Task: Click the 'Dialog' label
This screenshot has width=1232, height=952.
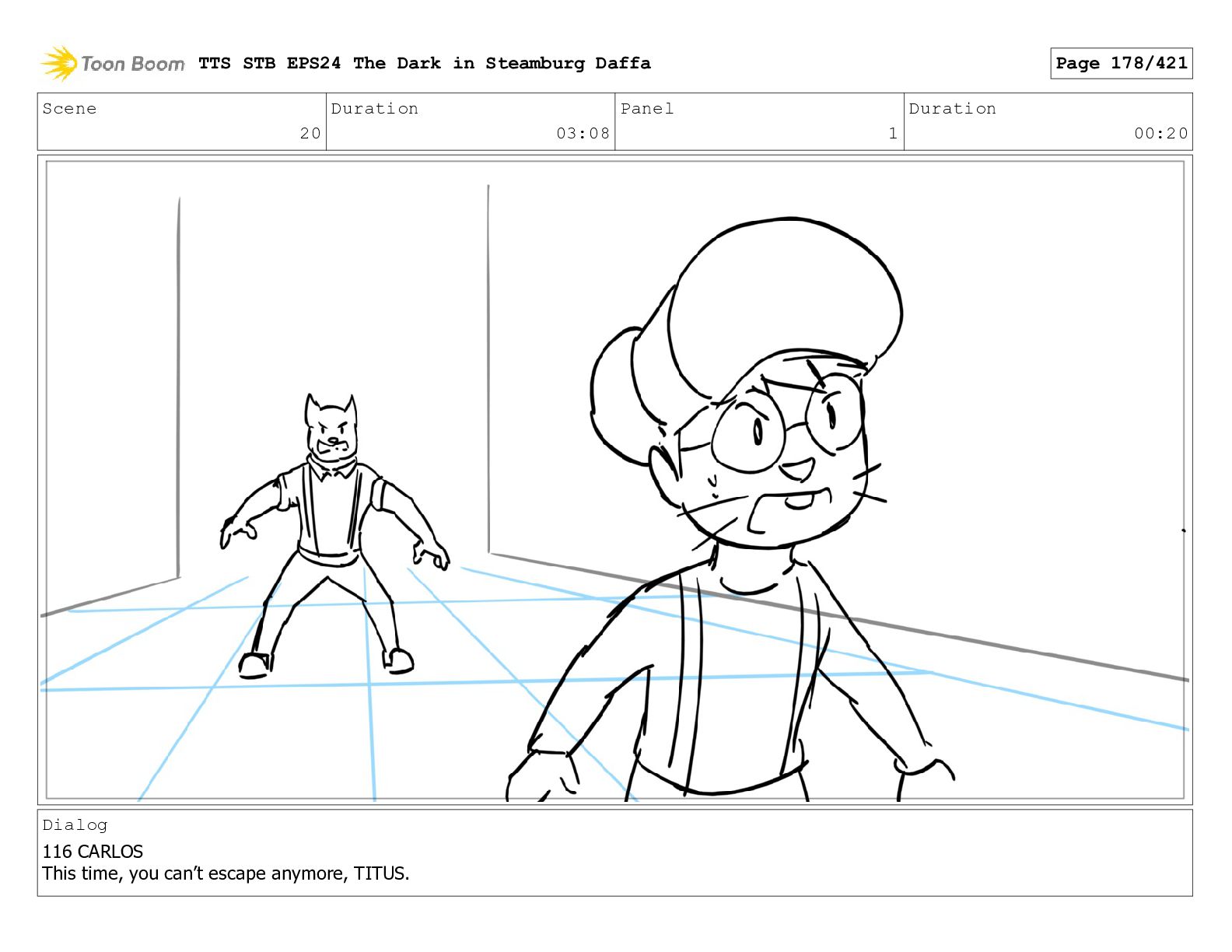Action: [75, 825]
